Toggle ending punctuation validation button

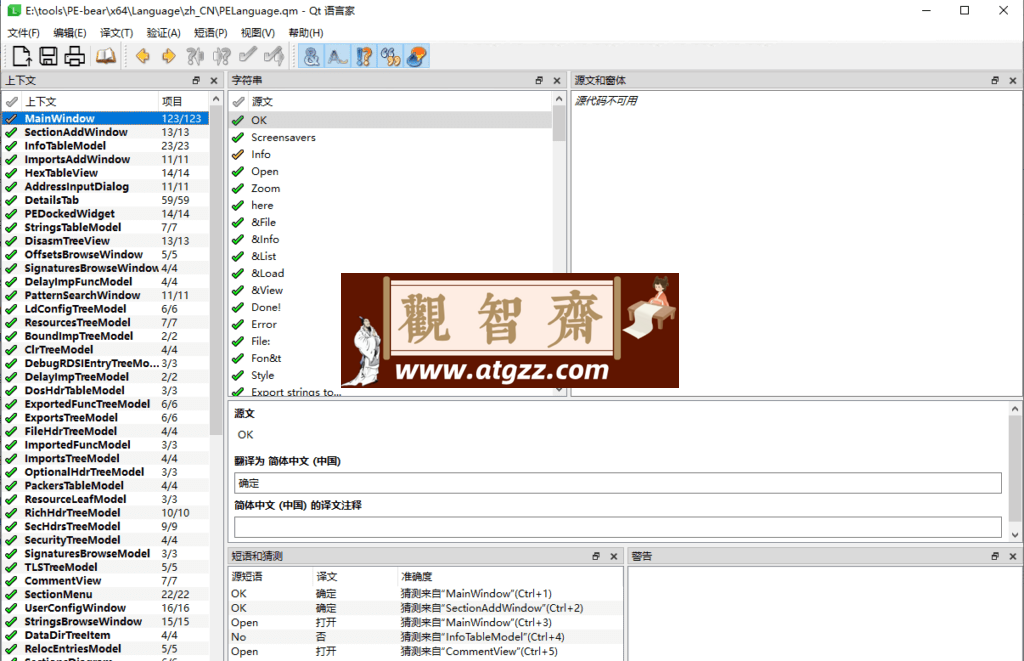click(x=364, y=56)
